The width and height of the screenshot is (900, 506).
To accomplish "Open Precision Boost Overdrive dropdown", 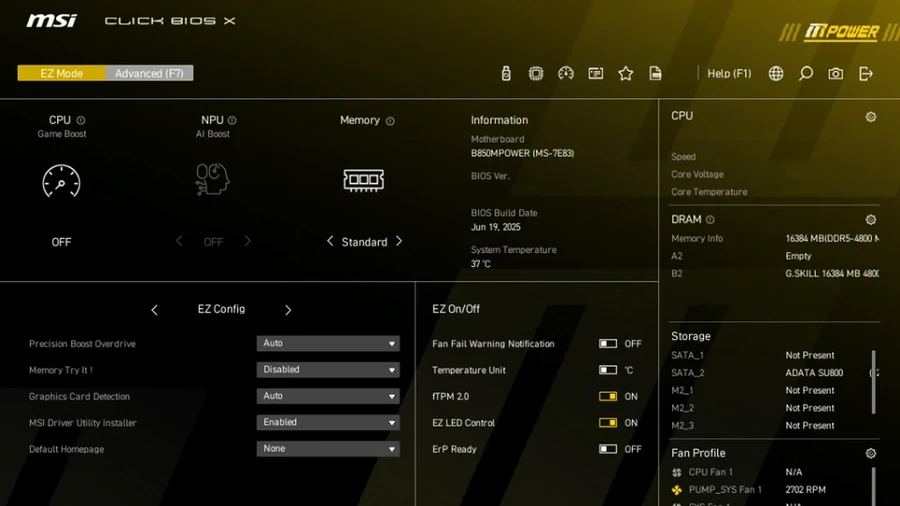I will click(328, 343).
